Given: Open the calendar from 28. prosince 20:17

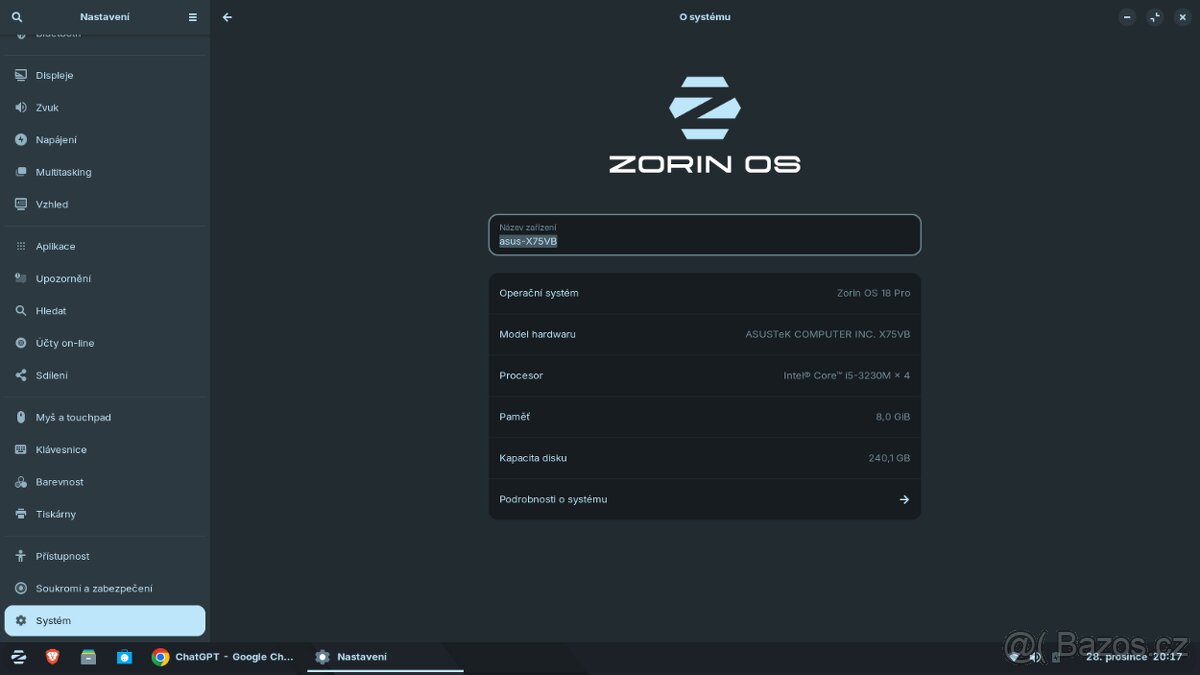Looking at the screenshot, I should [1134, 657].
